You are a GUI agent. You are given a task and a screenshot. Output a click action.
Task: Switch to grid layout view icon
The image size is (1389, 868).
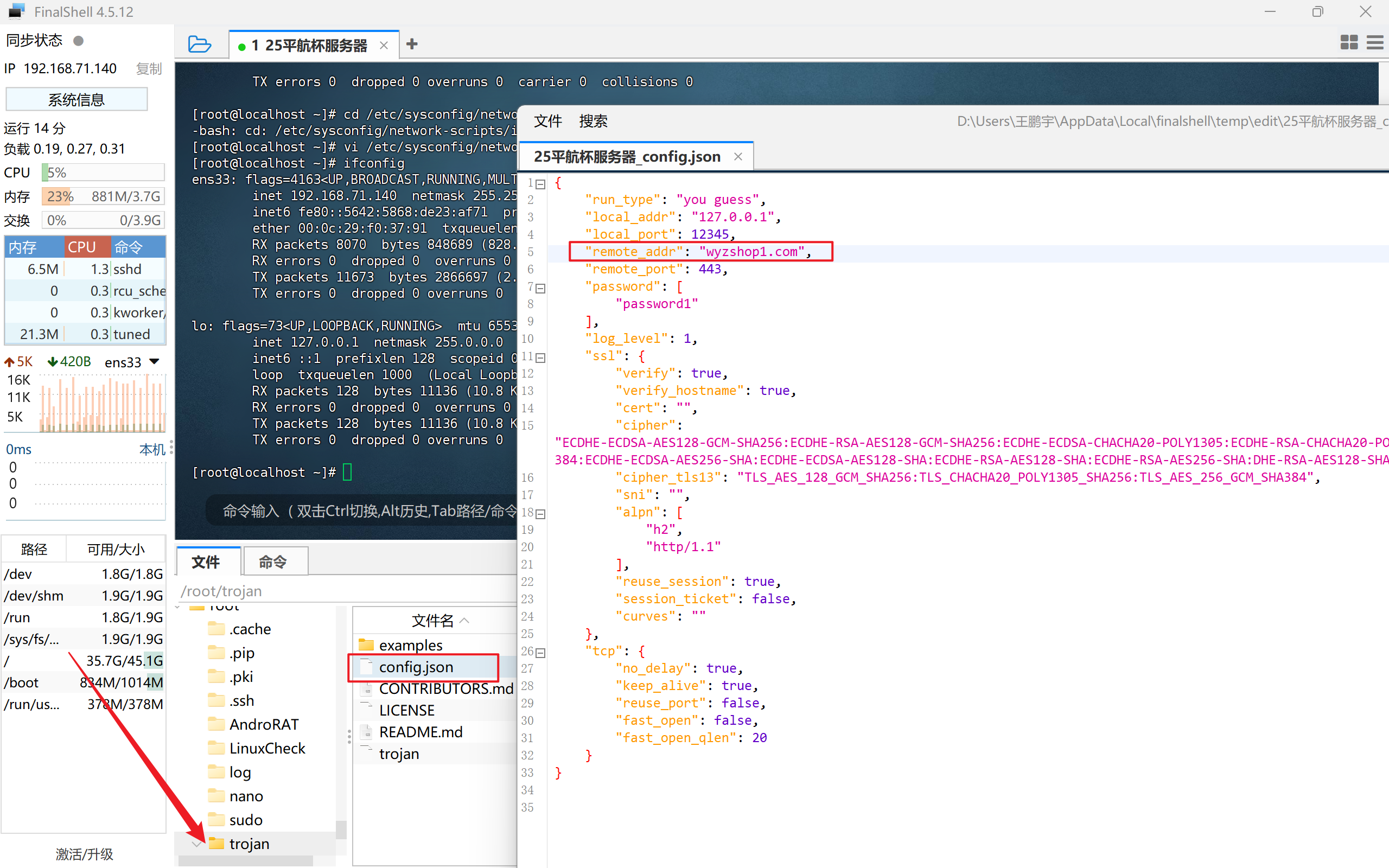coord(1349,42)
